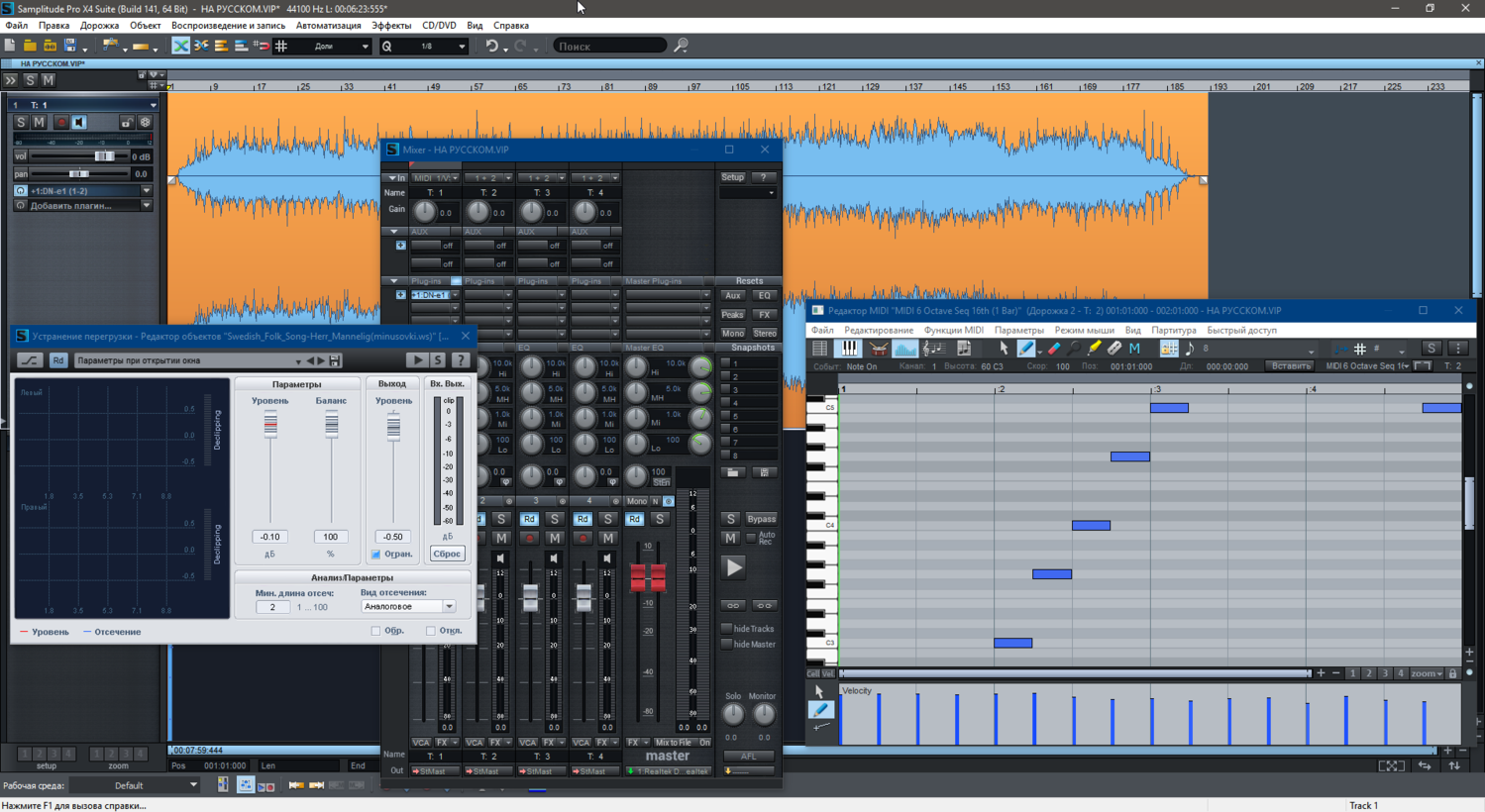Arm record on track 1

pyautogui.click(x=60, y=122)
